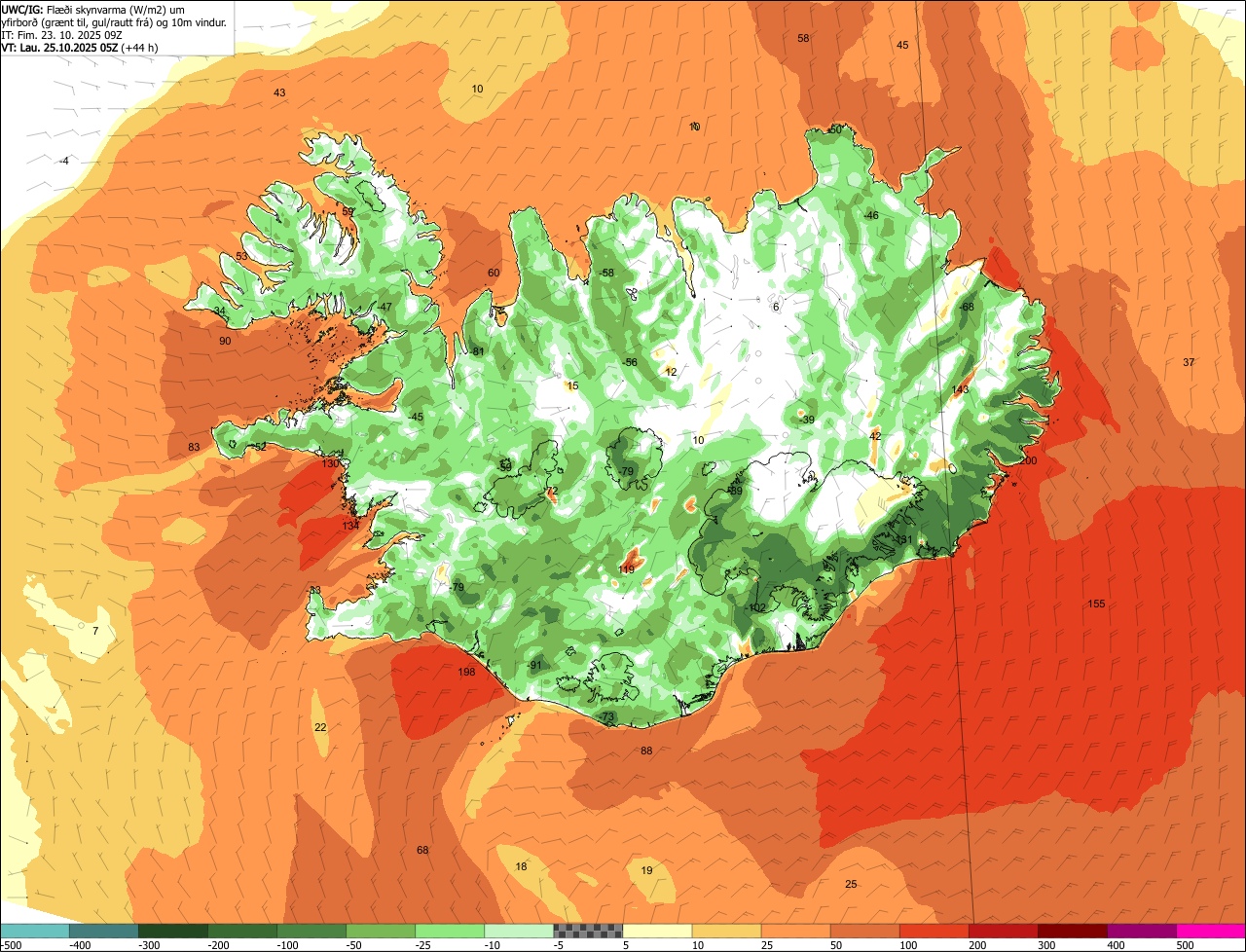Click the value '58' at the top
This screenshot has width=1246, height=952.
[x=803, y=39]
